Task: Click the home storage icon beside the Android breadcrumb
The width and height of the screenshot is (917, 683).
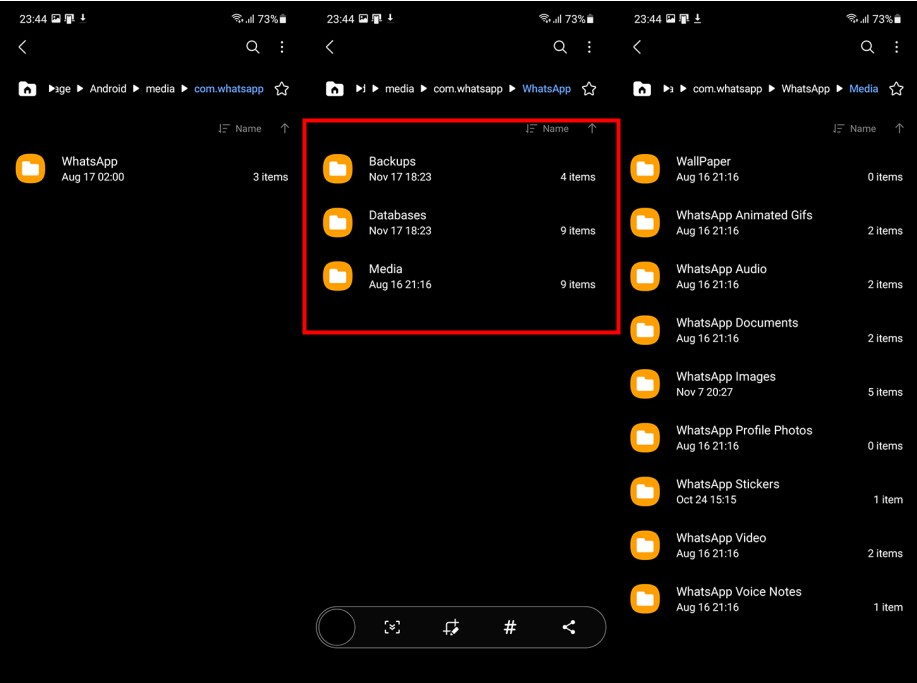Action: pos(27,89)
